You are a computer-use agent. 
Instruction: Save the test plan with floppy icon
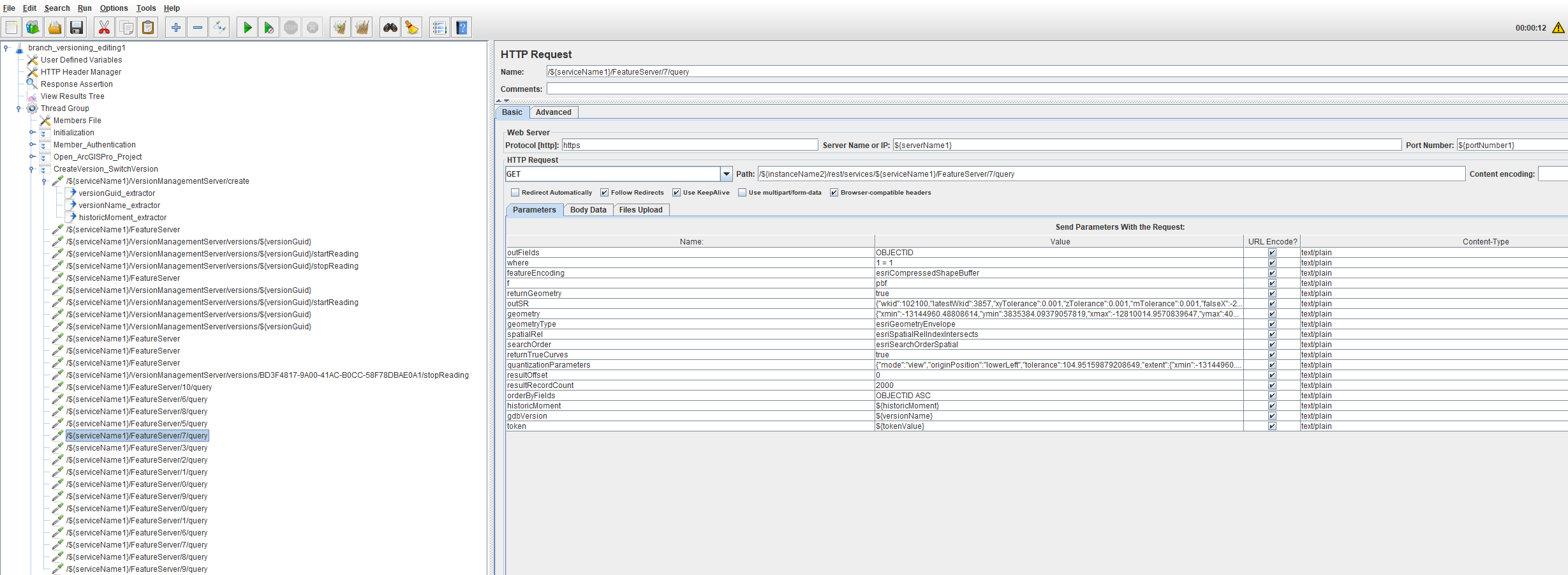(x=77, y=27)
